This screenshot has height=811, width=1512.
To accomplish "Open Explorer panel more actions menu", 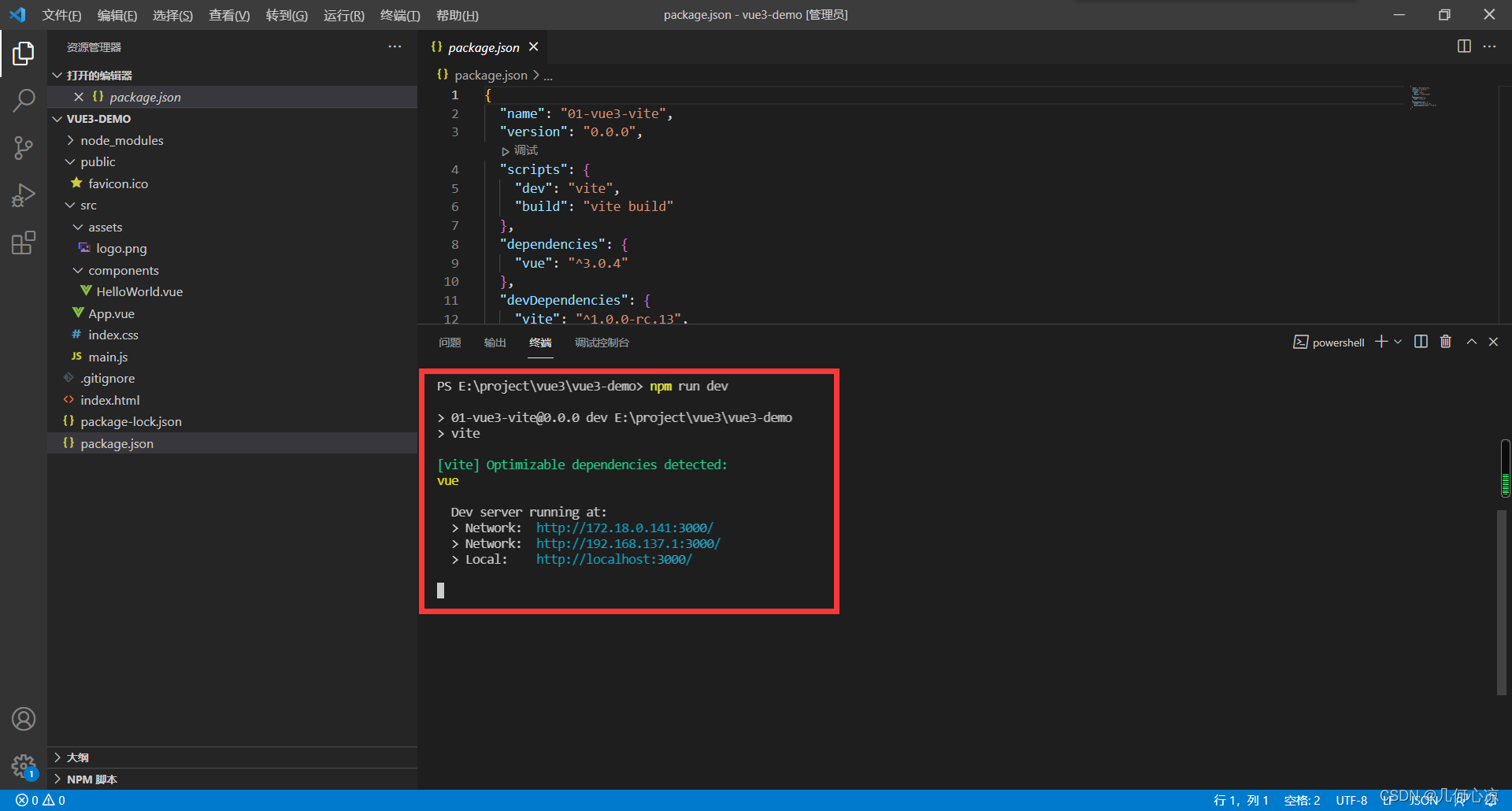I will [x=395, y=47].
